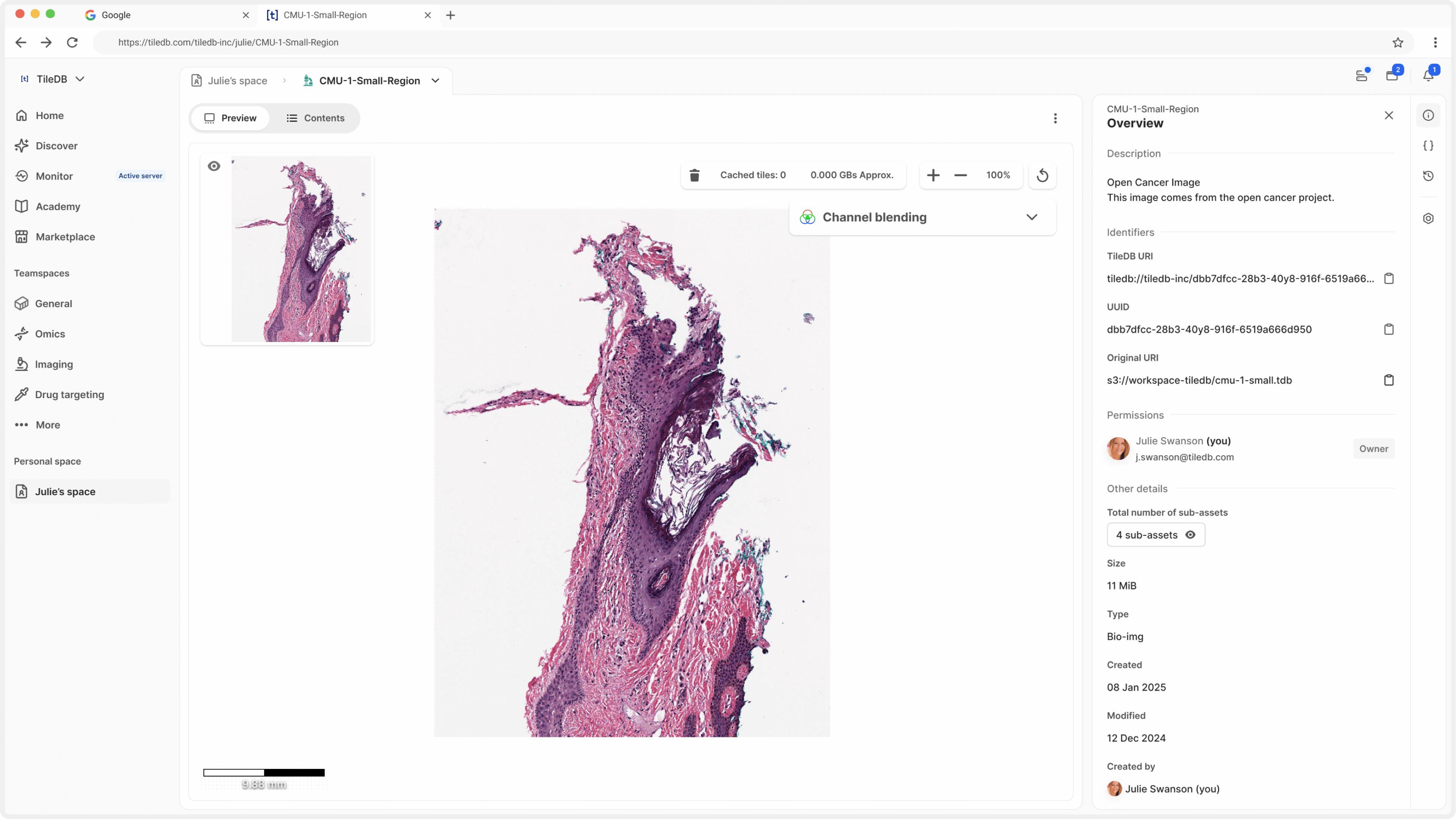This screenshot has width=1456, height=819.
Task: Delete cached tiles with trash icon
Action: click(695, 175)
